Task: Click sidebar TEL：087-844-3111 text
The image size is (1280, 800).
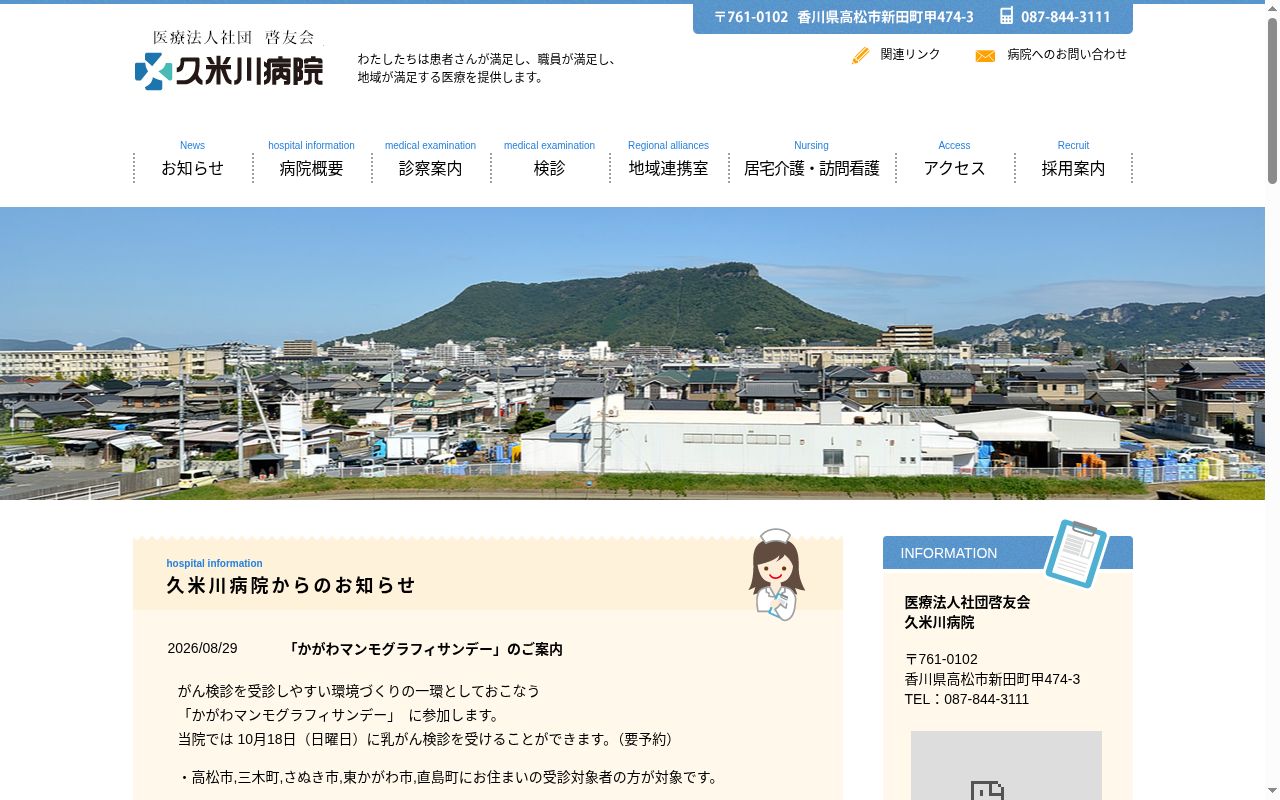Action: [967, 699]
